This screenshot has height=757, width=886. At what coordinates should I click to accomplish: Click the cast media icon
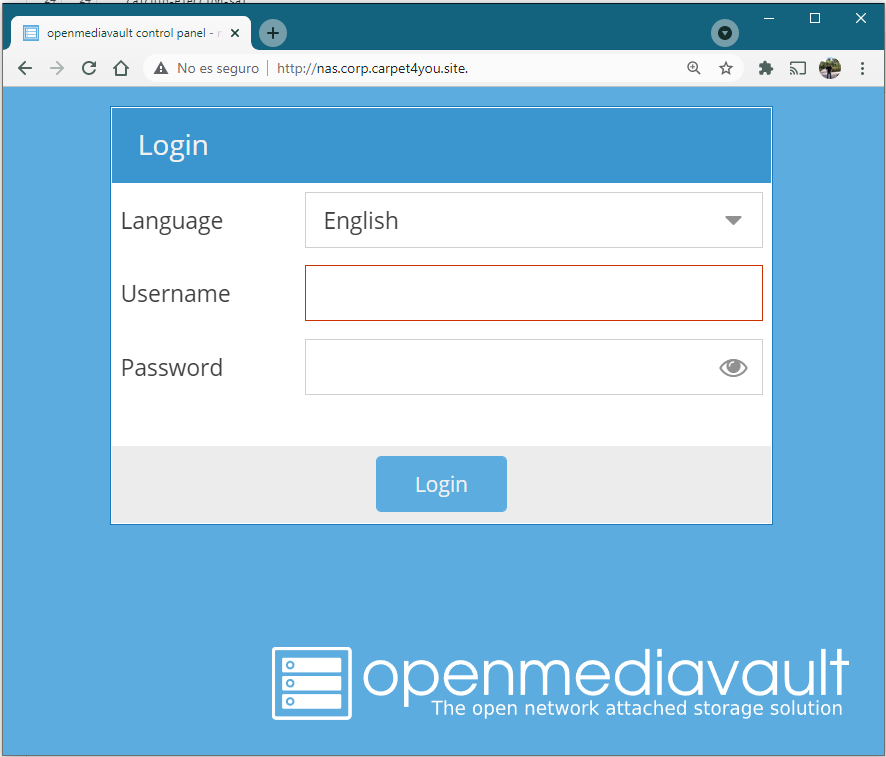click(x=797, y=68)
